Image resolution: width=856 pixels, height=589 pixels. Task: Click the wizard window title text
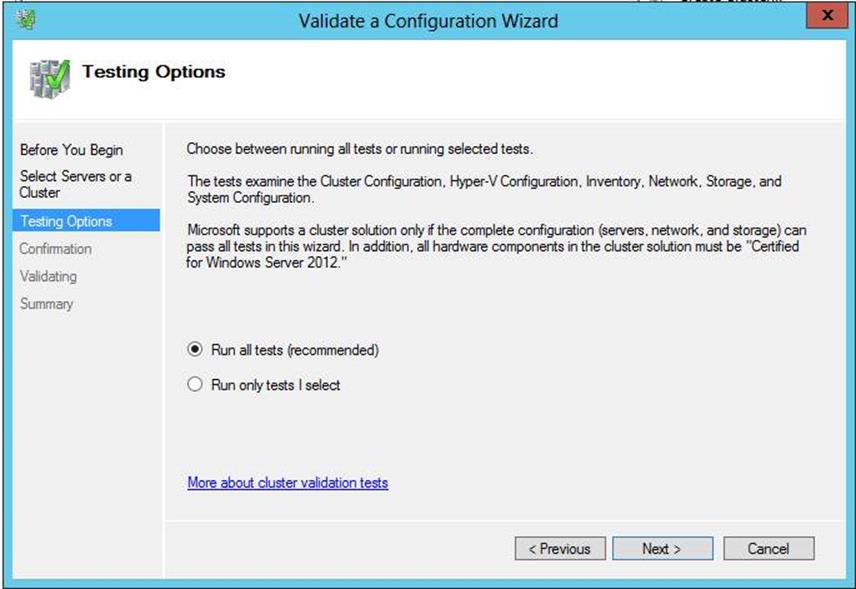pyautogui.click(x=429, y=21)
